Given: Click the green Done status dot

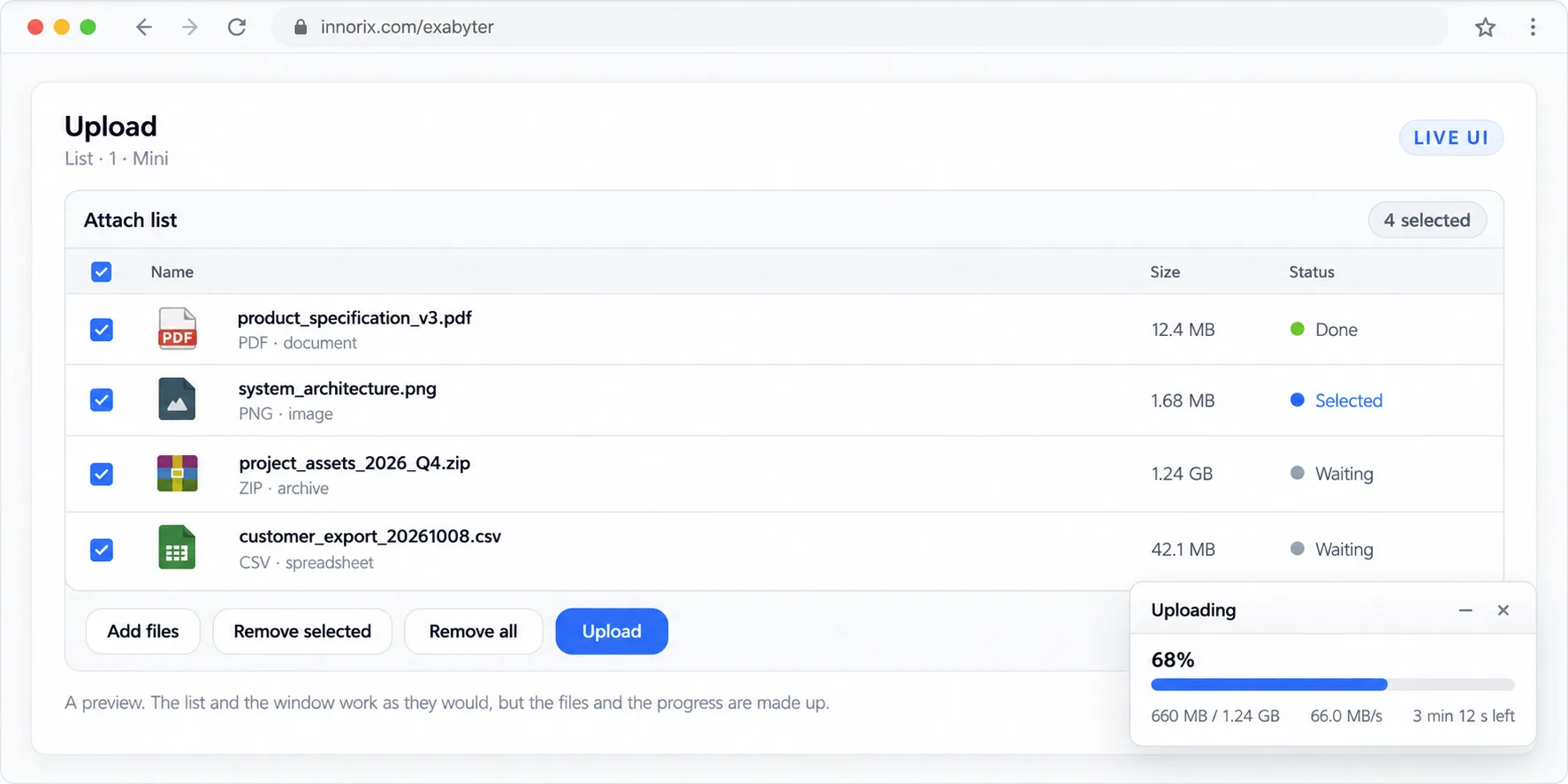Looking at the screenshot, I should tap(1297, 329).
